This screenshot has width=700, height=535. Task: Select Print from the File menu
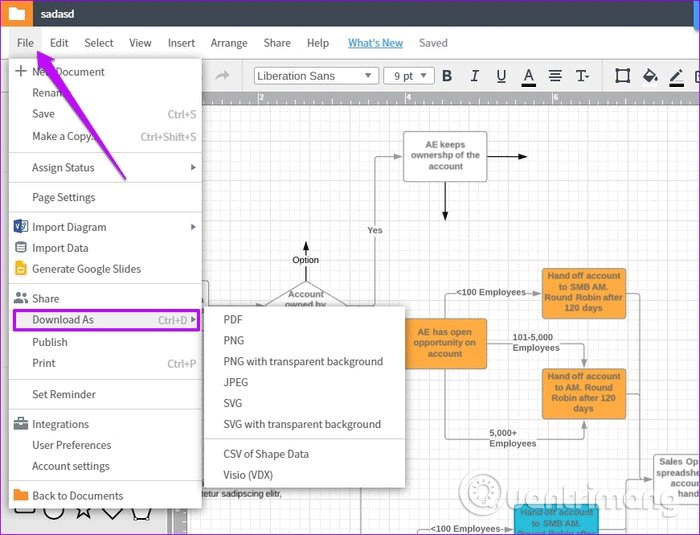tap(105, 363)
